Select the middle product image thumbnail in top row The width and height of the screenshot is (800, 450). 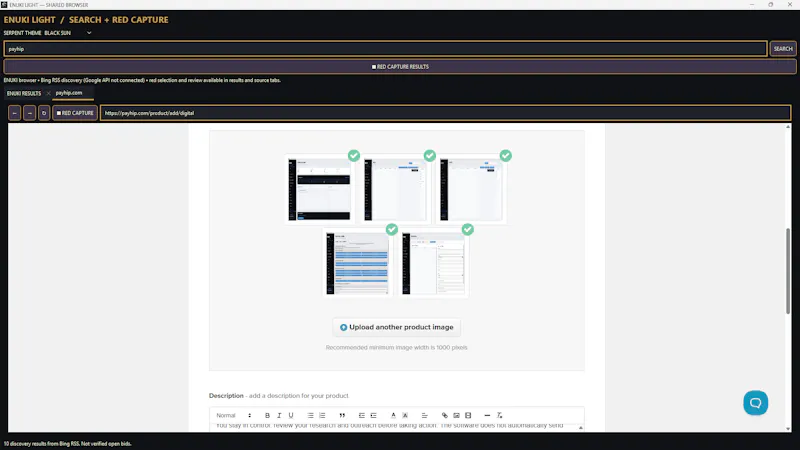pyautogui.click(x=395, y=189)
